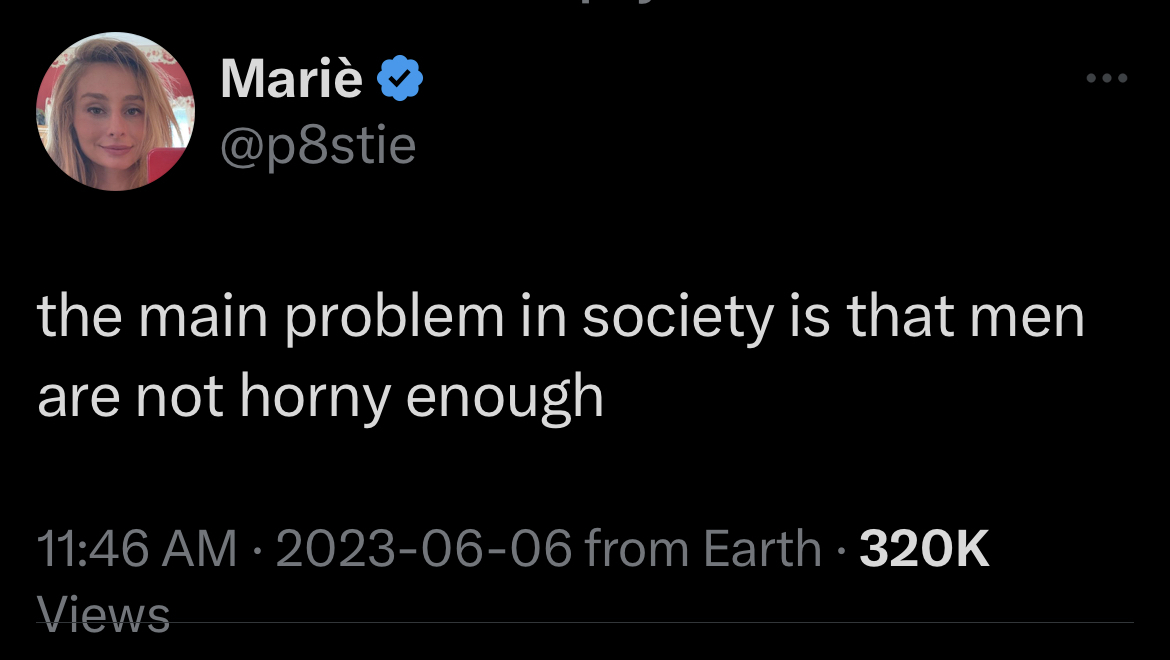Click the word "Earth" in the location
Image resolution: width=1170 pixels, height=660 pixels.
pos(762,548)
